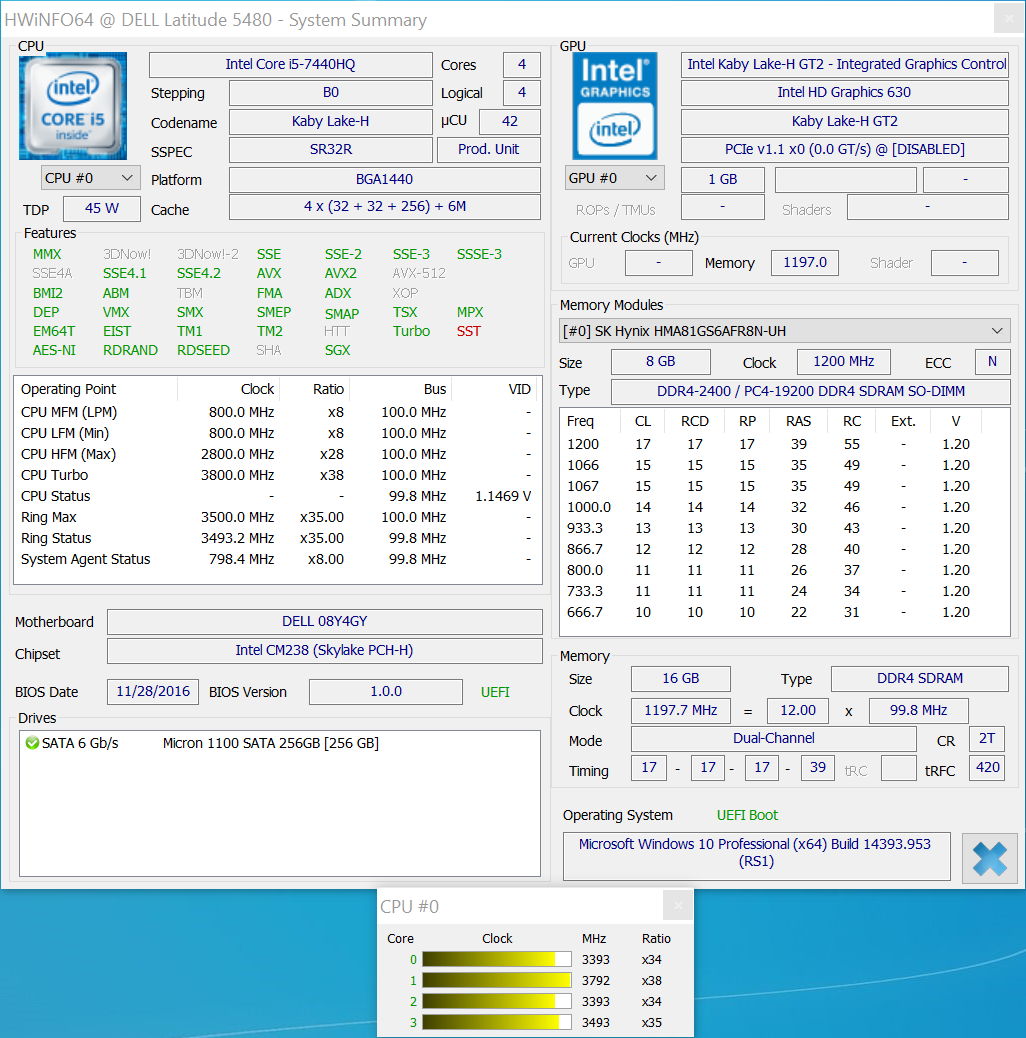Expand the SK Hynix memory module dropdown
The image size is (1026, 1038).
[x=784, y=331]
